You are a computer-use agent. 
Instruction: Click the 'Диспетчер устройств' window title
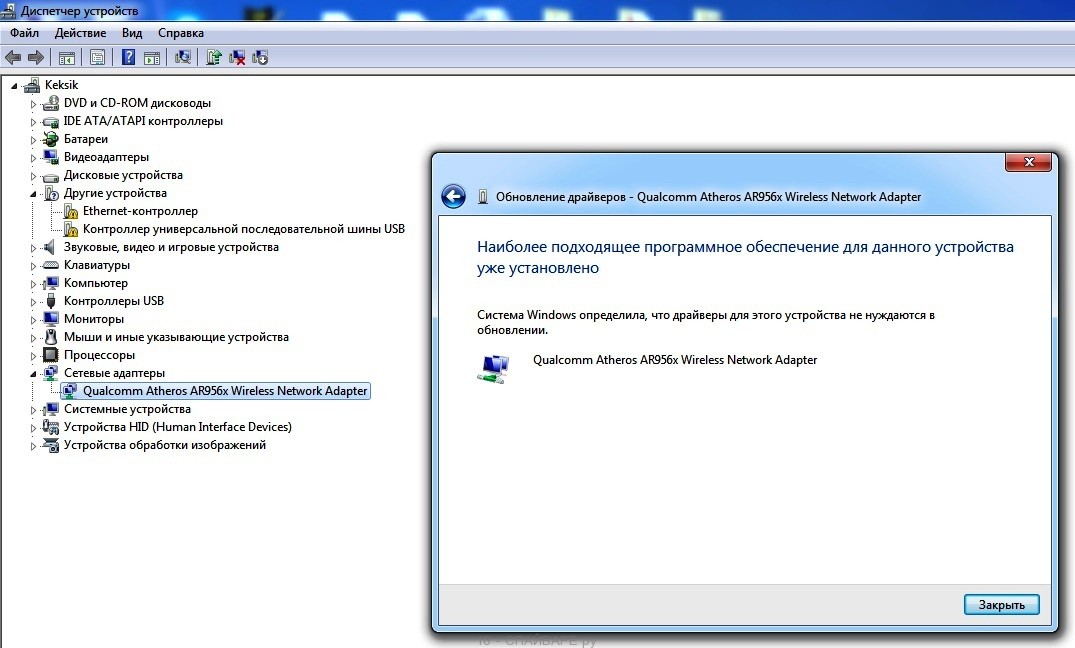click(x=80, y=11)
